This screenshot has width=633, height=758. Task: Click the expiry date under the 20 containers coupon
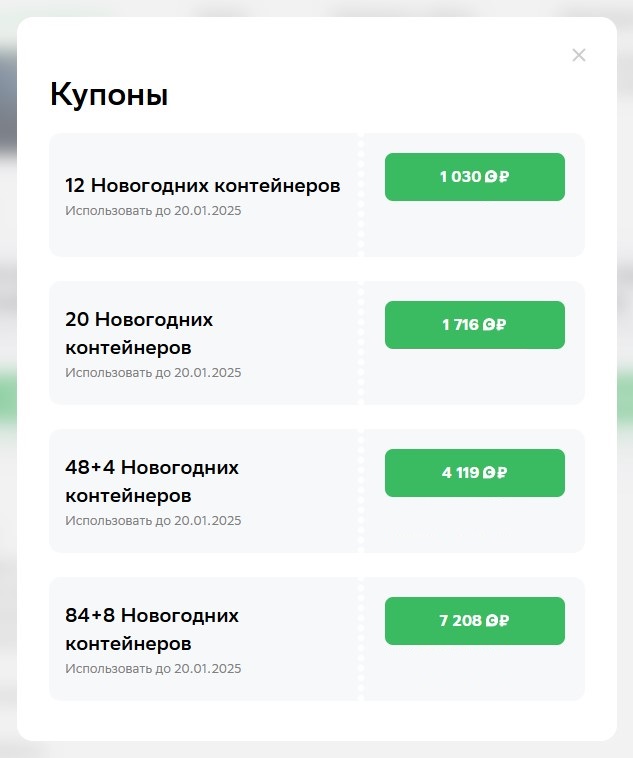(x=153, y=373)
